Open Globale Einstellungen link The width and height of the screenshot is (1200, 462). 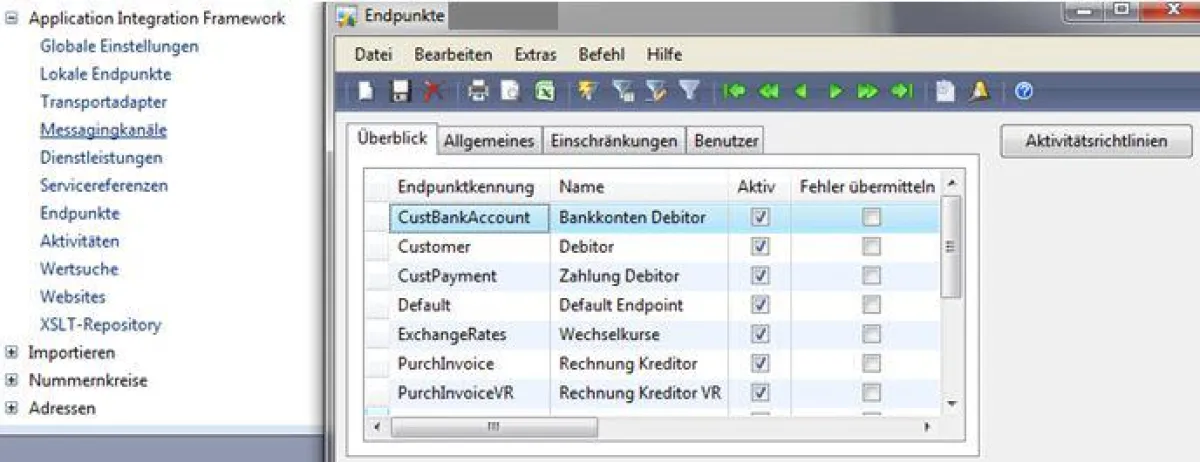tap(119, 46)
